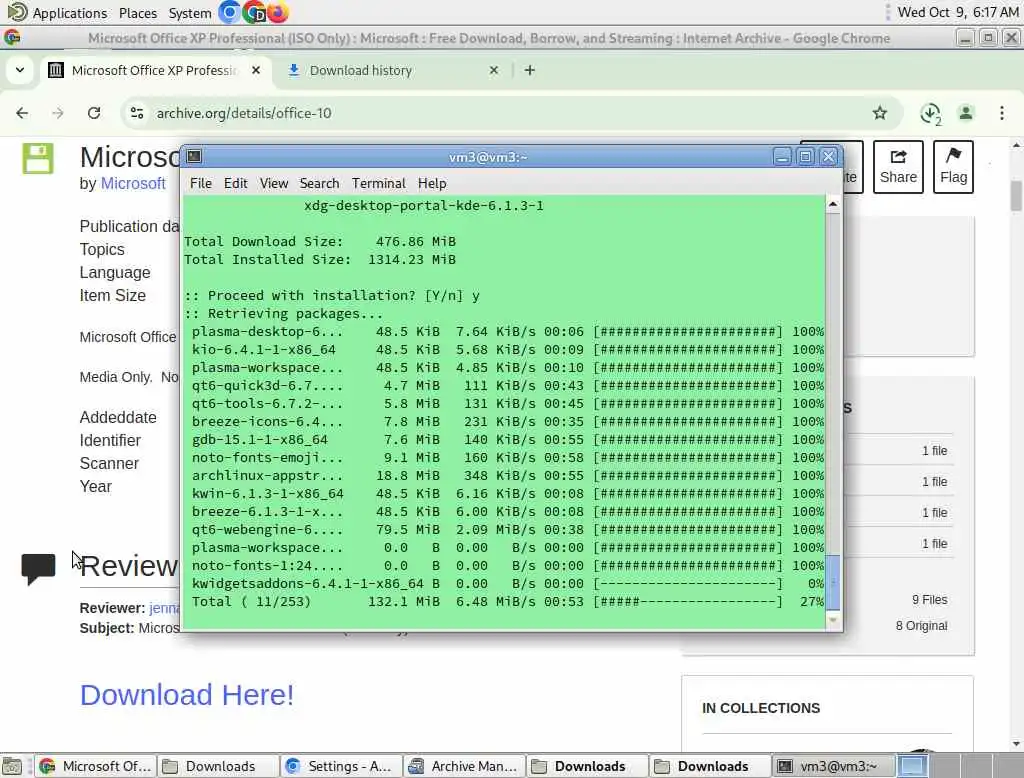Click 'Total Download Size' line in terminal
This screenshot has width=1024, height=778.
click(x=320, y=242)
